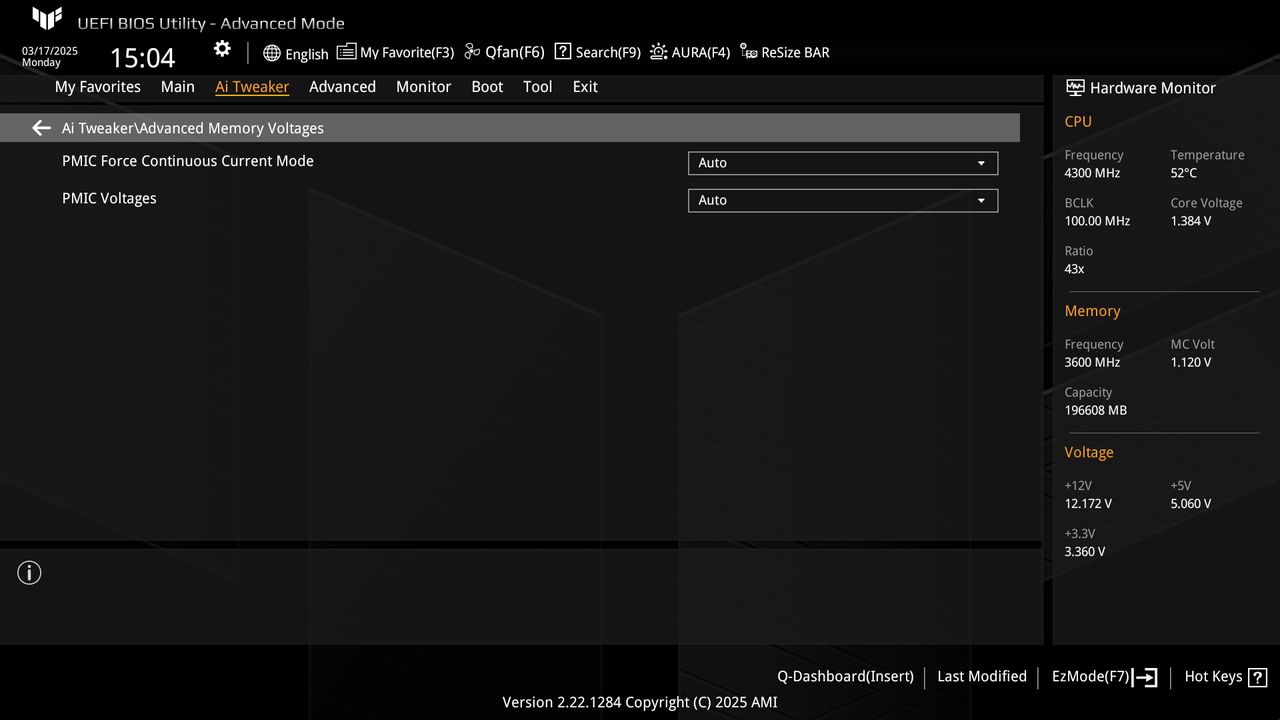The width and height of the screenshot is (1280, 720).
Task: Open My Favorite(F3) list icon
Action: 346,52
